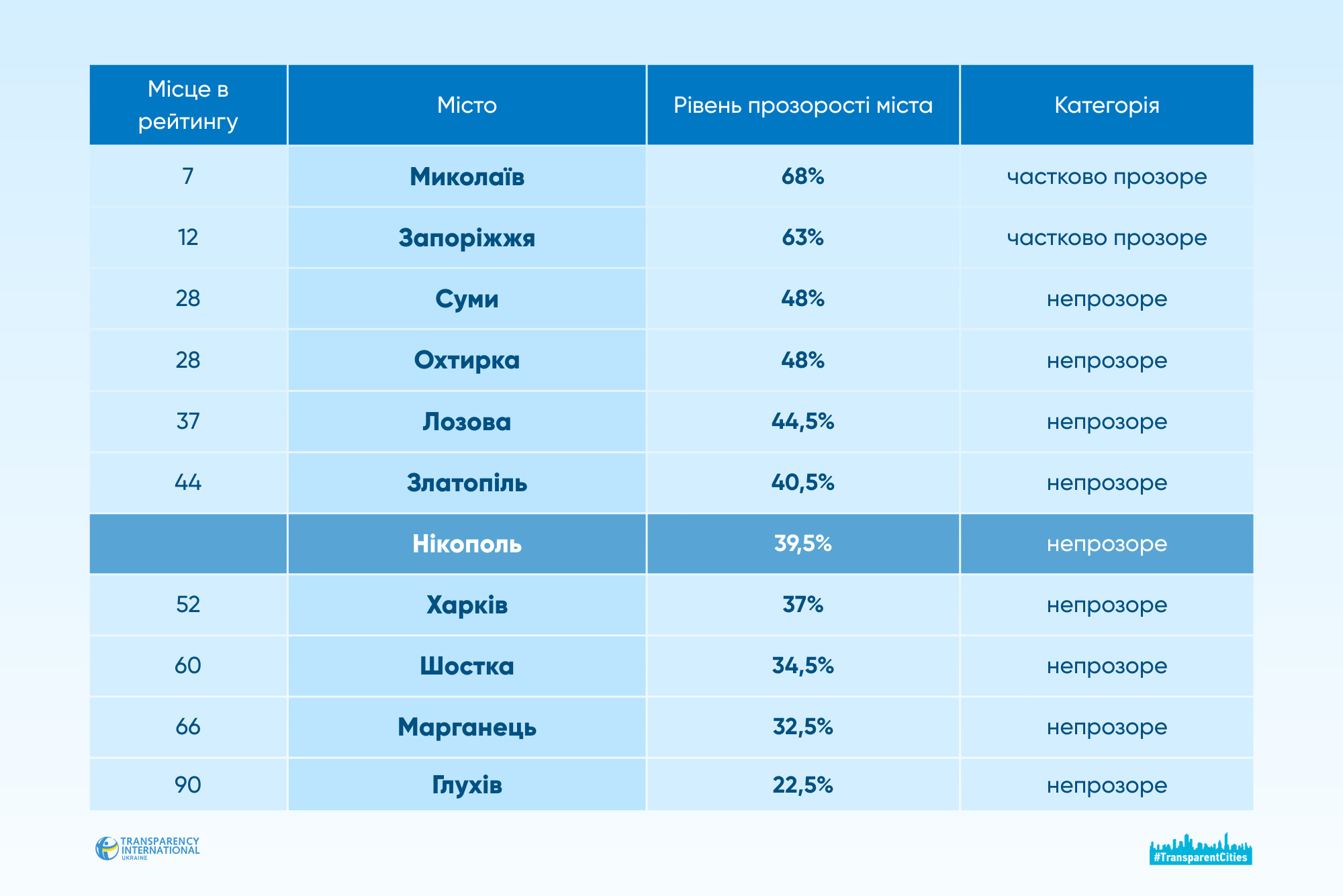The height and width of the screenshot is (896, 1343).
Task: Click the Запоріжжя city name
Action: [x=467, y=238]
